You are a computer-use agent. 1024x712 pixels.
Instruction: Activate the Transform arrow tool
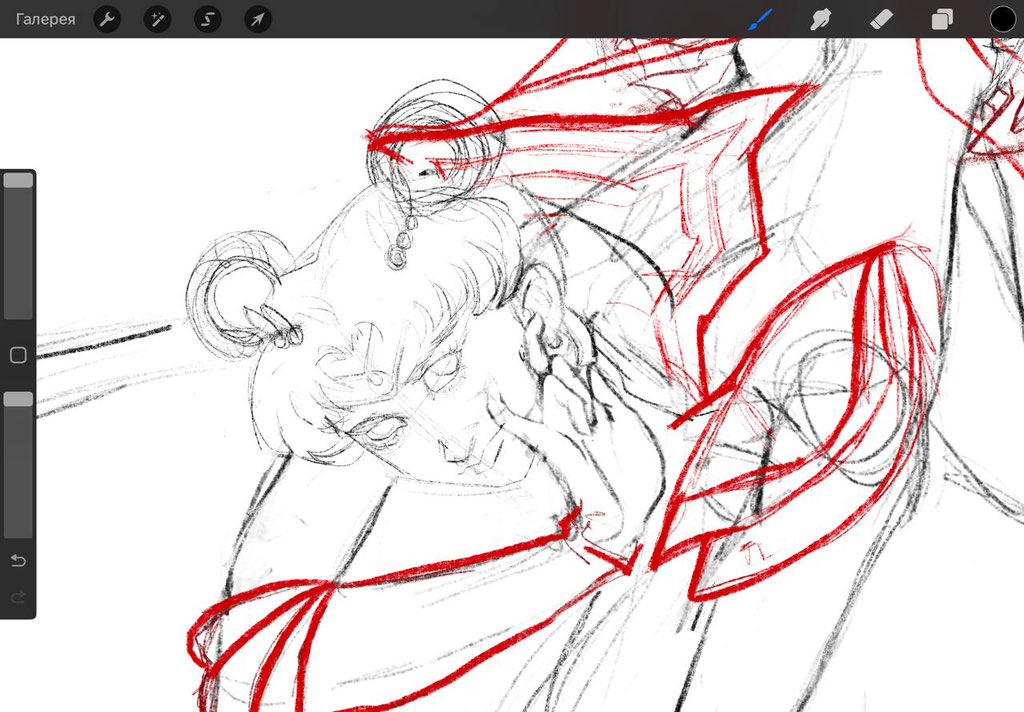tap(258, 20)
